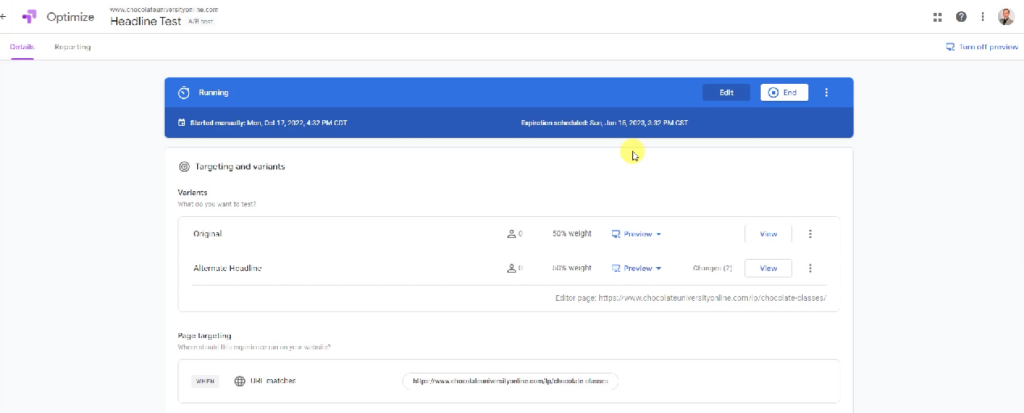Click the 50% weight for Original
Image resolution: width=1024 pixels, height=413 pixels.
[572, 234]
